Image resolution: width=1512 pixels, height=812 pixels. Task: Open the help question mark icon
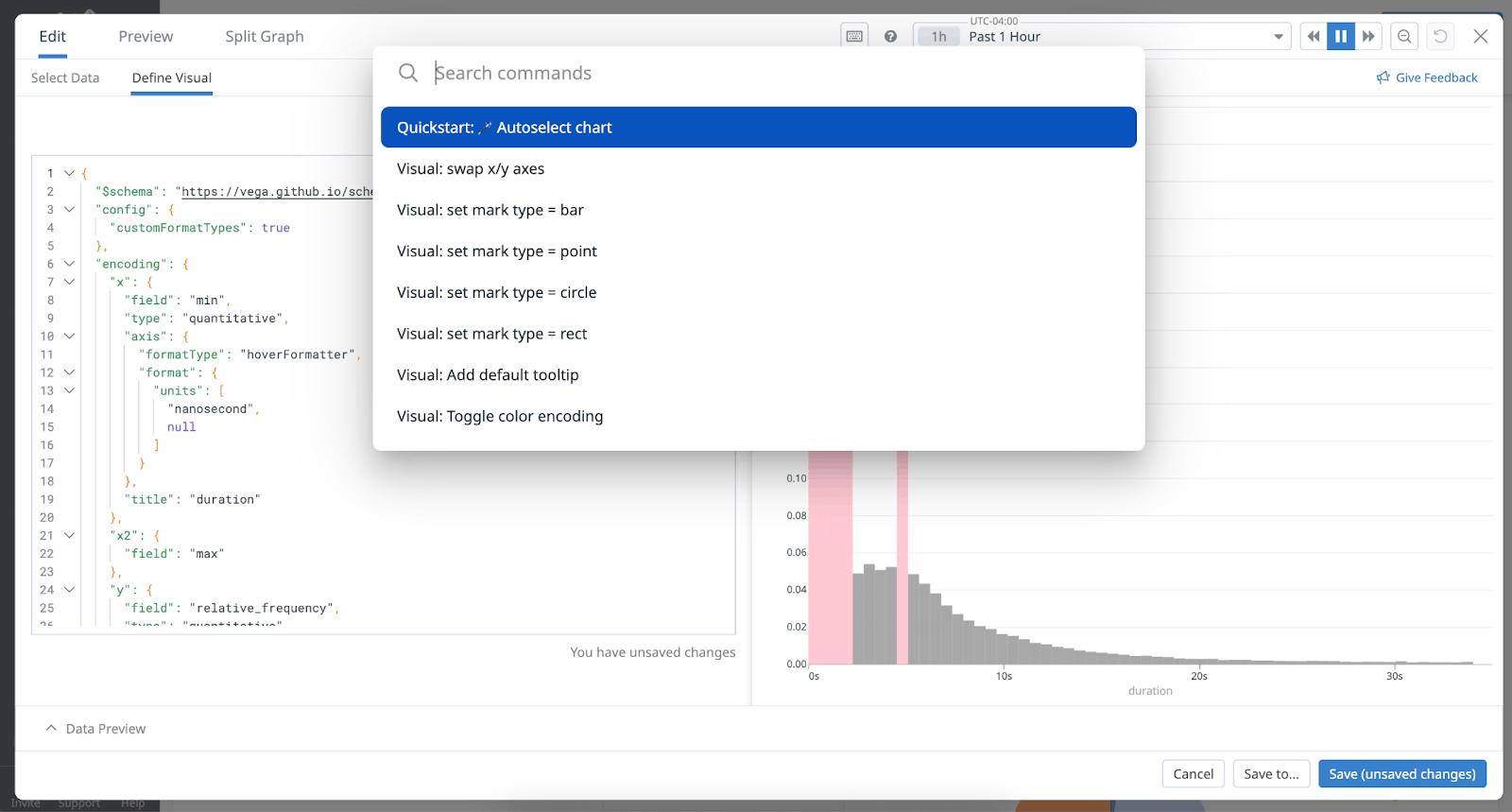pos(890,37)
